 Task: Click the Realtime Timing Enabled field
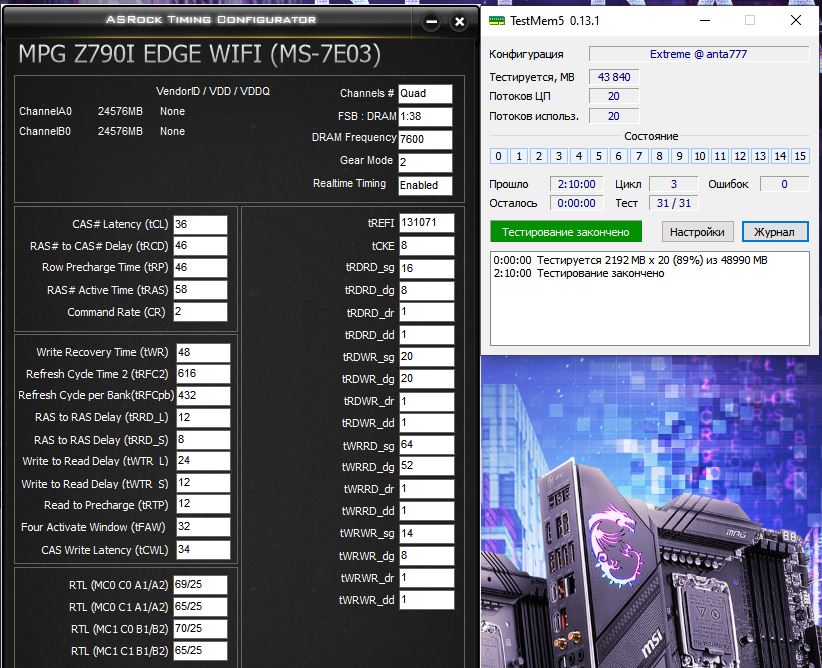pyautogui.click(x=425, y=186)
